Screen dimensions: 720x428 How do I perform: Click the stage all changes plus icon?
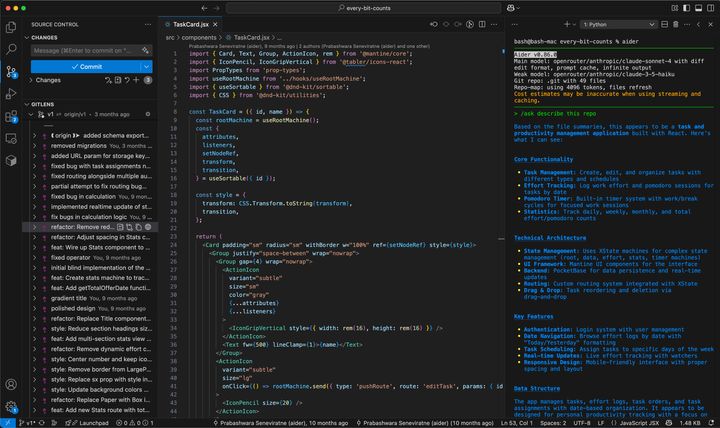pos(136,80)
